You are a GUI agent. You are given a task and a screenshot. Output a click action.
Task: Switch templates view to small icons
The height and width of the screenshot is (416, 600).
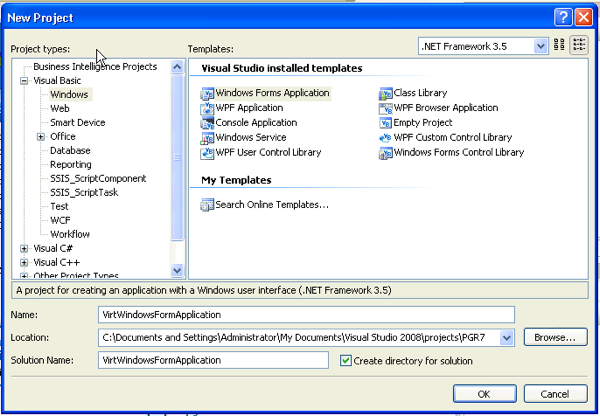coord(579,46)
